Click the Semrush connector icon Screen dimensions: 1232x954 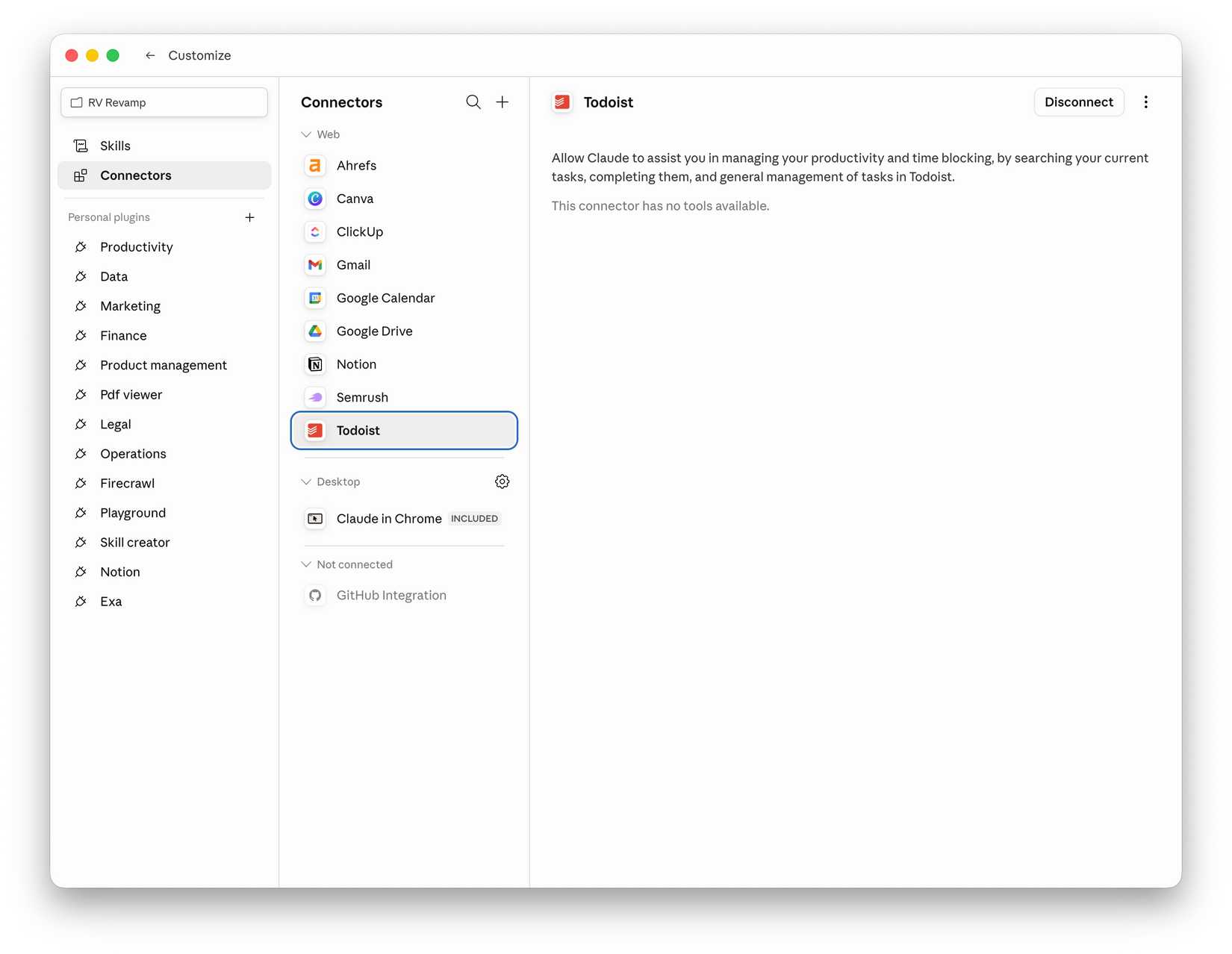click(315, 397)
